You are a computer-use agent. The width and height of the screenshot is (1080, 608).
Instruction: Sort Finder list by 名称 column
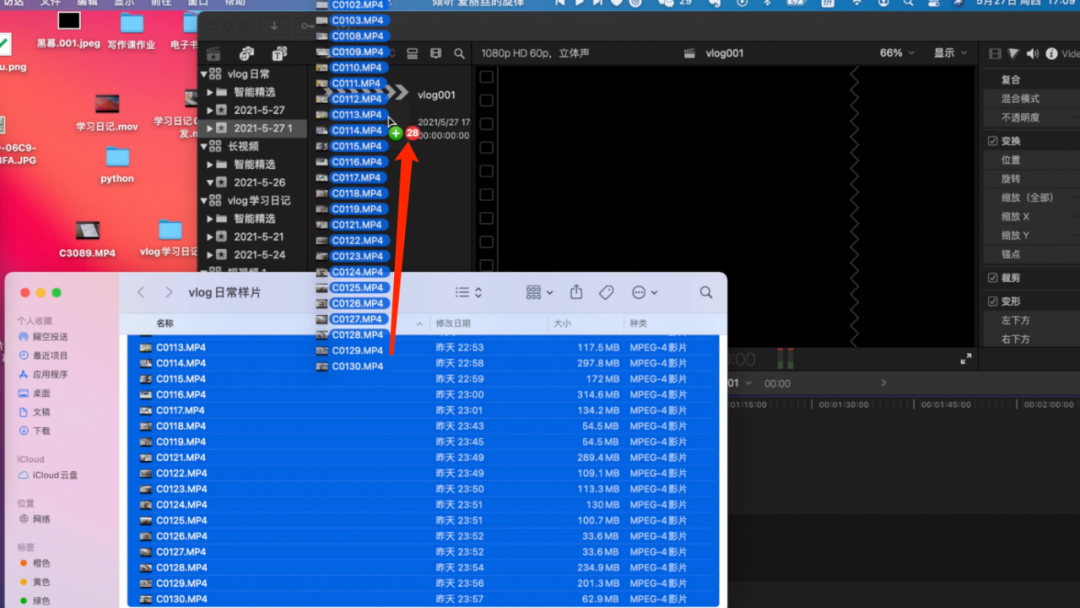165,323
